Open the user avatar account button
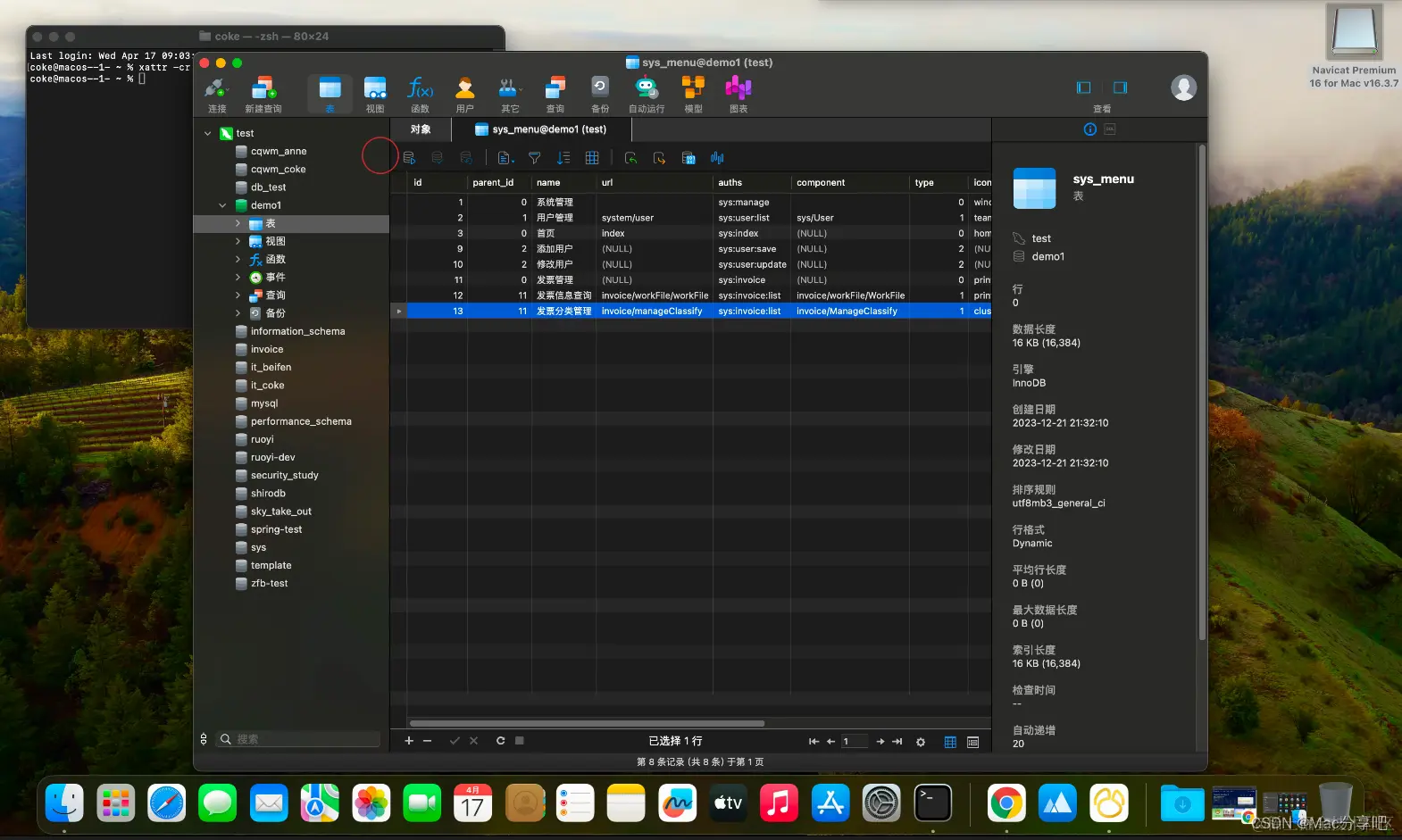This screenshot has height=840, width=1402. point(1183,87)
